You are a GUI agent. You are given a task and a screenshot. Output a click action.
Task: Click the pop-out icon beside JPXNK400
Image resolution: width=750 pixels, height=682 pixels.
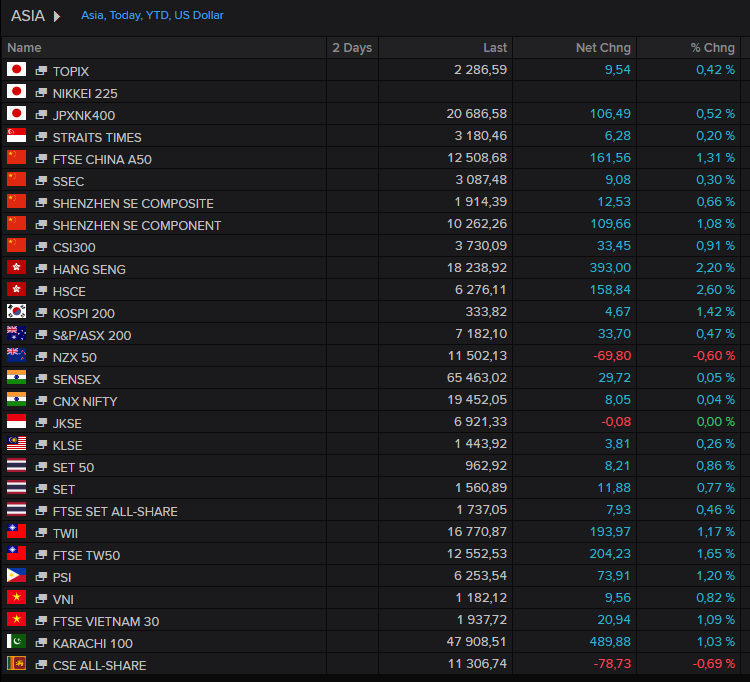[41, 115]
